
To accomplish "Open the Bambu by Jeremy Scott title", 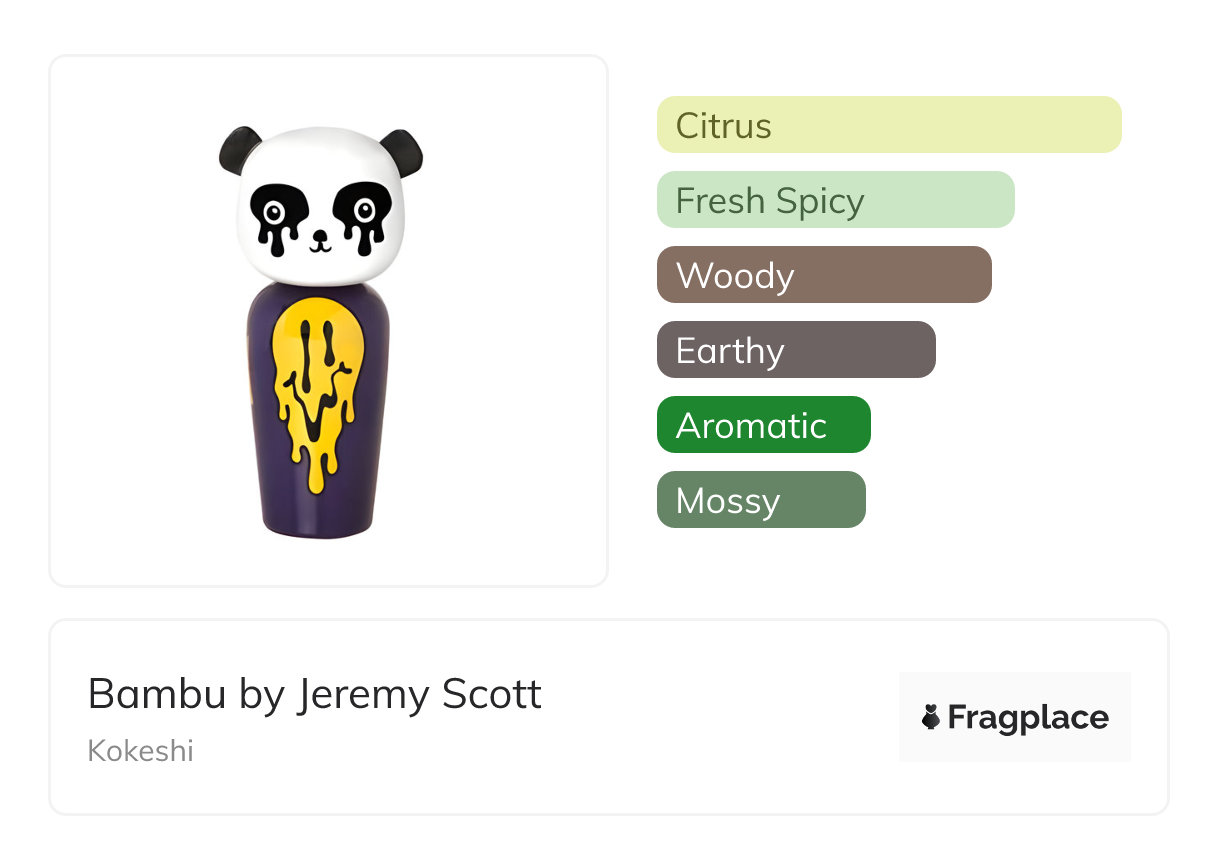I will tap(314, 694).
